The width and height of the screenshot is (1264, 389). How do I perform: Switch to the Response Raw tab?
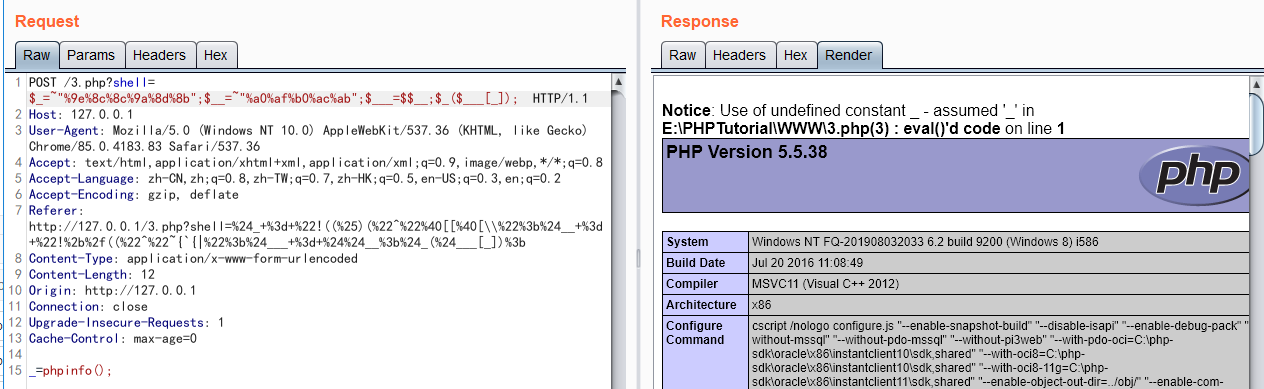tap(682, 55)
